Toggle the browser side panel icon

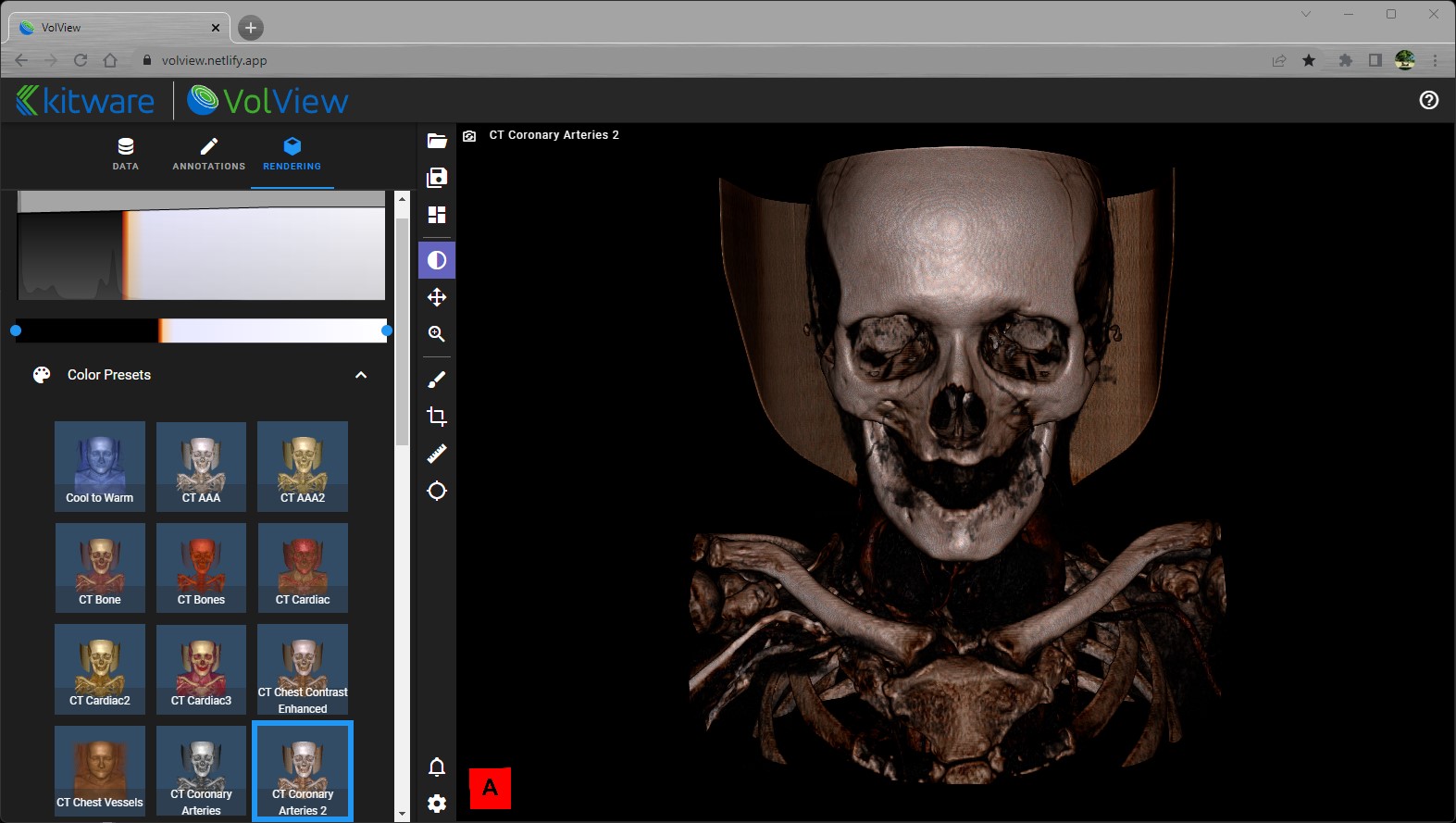point(1375,60)
